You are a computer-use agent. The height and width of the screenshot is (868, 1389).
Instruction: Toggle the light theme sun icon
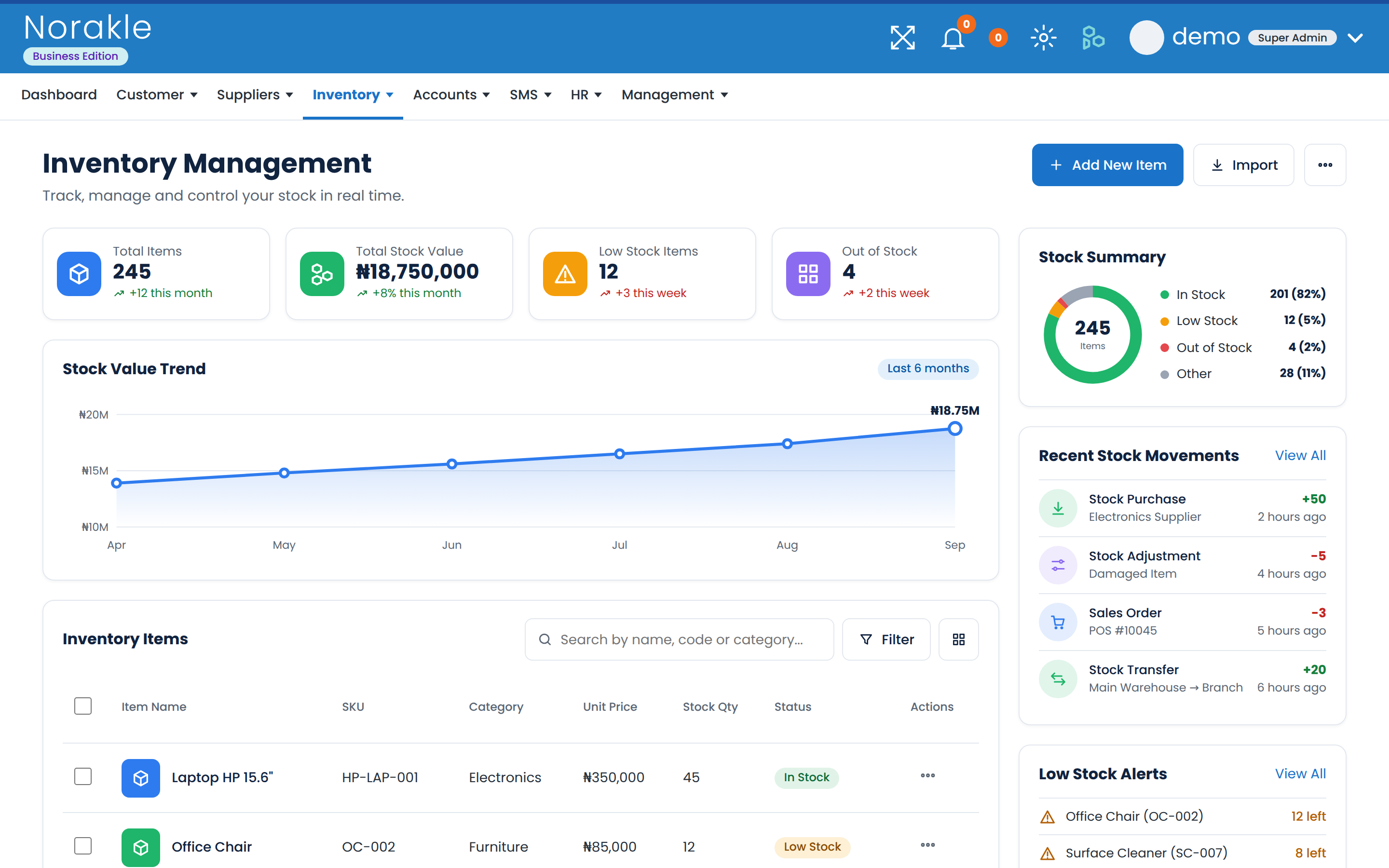coord(1044,38)
